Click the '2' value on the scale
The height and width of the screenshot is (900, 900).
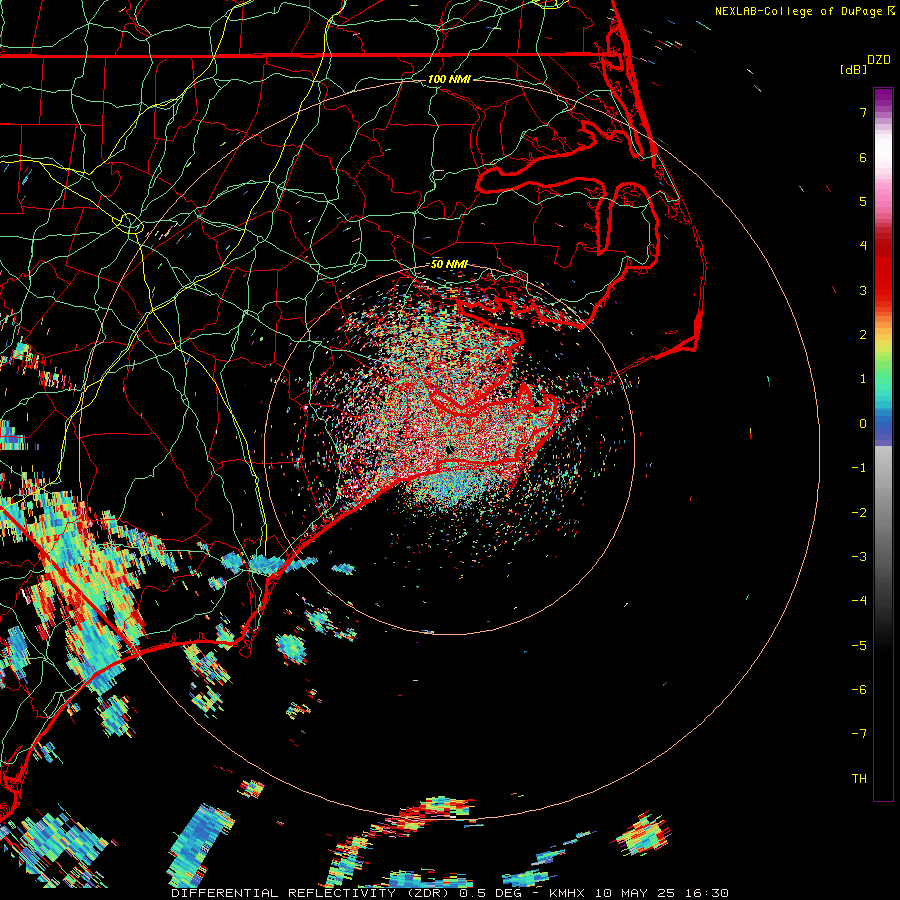click(863, 335)
